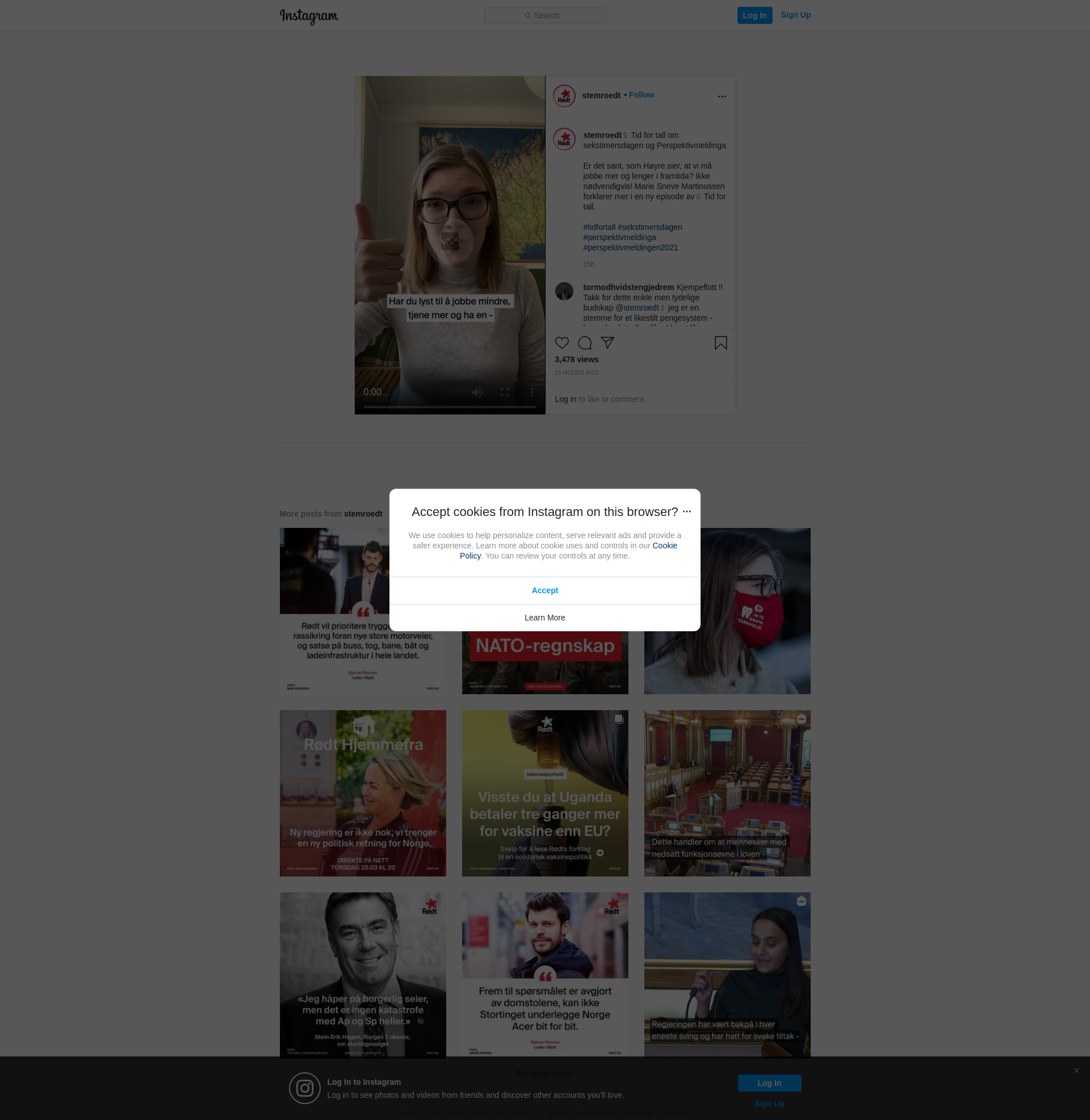This screenshot has height=1120, width=1090.
Task: Open post options three-dot menu
Action: tap(722, 96)
